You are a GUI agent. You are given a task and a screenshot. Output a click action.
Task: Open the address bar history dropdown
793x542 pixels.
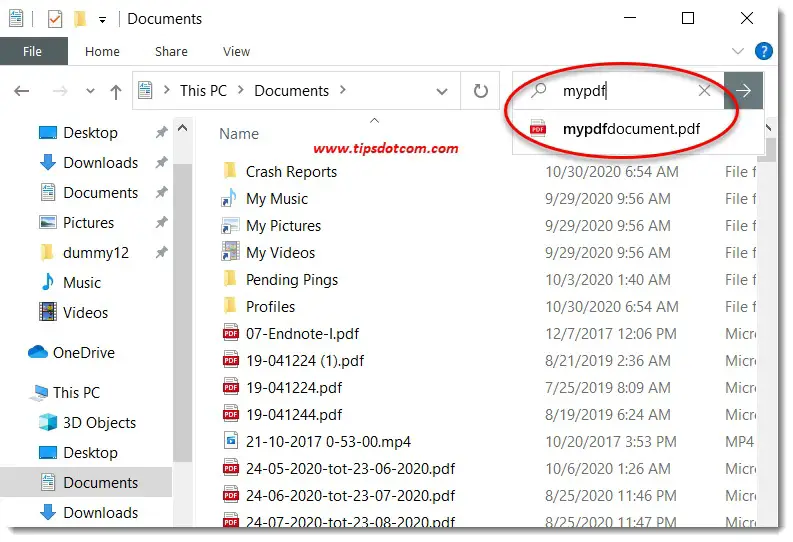[x=442, y=92]
